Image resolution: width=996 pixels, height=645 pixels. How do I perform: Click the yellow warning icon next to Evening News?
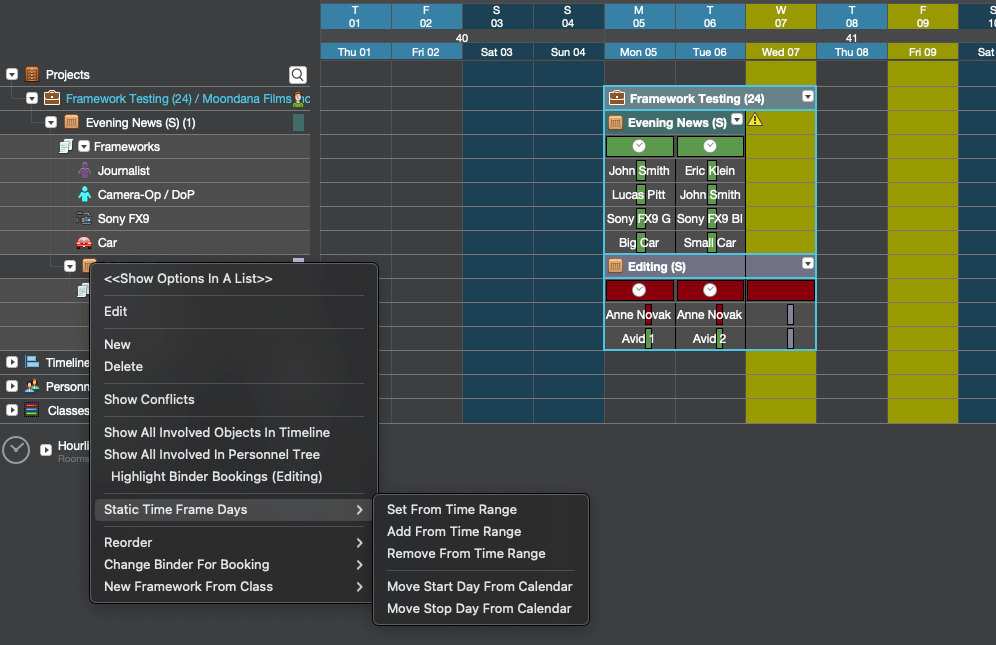pyautogui.click(x=755, y=119)
